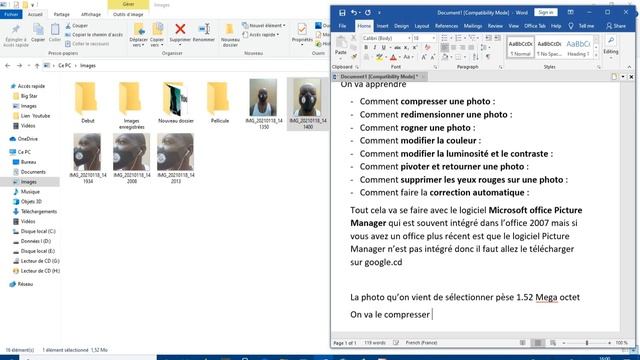Click the zoom slider handle in Word's status bar

pos(587,343)
